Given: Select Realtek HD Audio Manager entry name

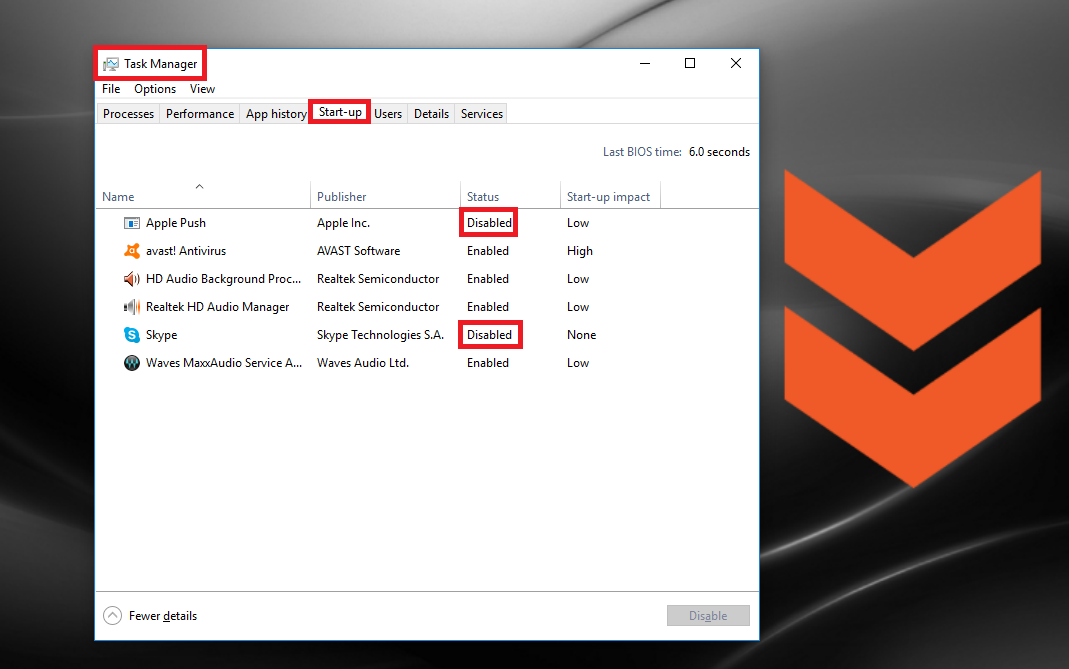Looking at the screenshot, I should [217, 307].
